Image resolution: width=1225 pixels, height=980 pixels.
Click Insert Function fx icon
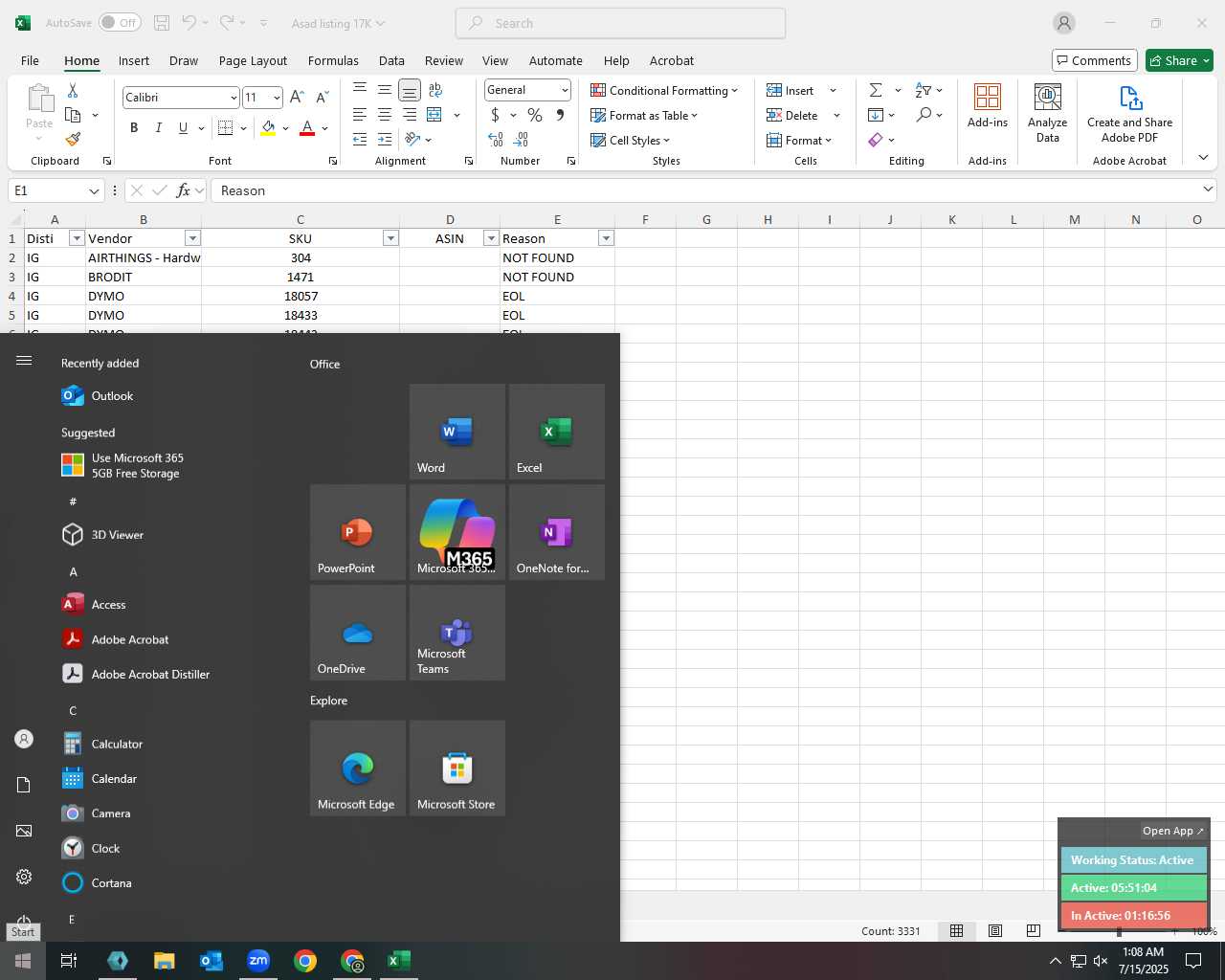pyautogui.click(x=184, y=190)
